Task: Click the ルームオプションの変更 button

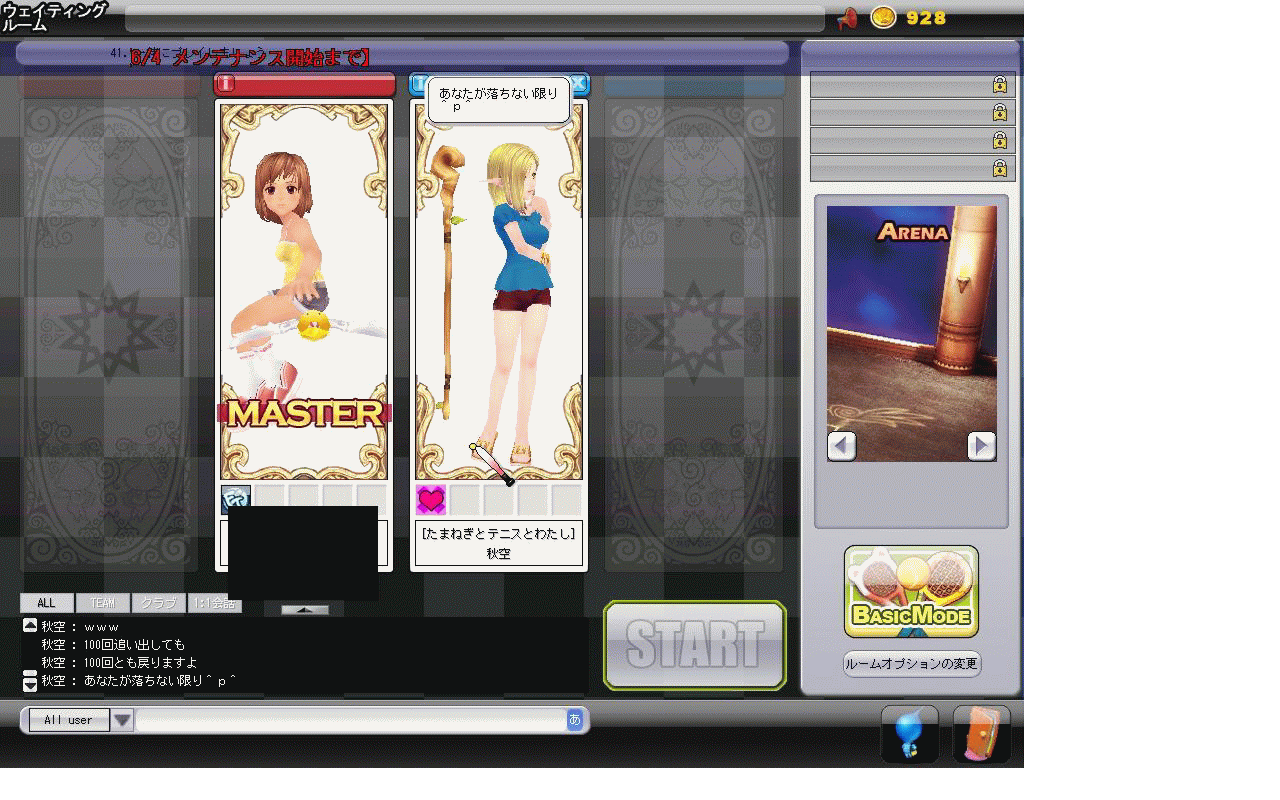Action: coord(911,664)
